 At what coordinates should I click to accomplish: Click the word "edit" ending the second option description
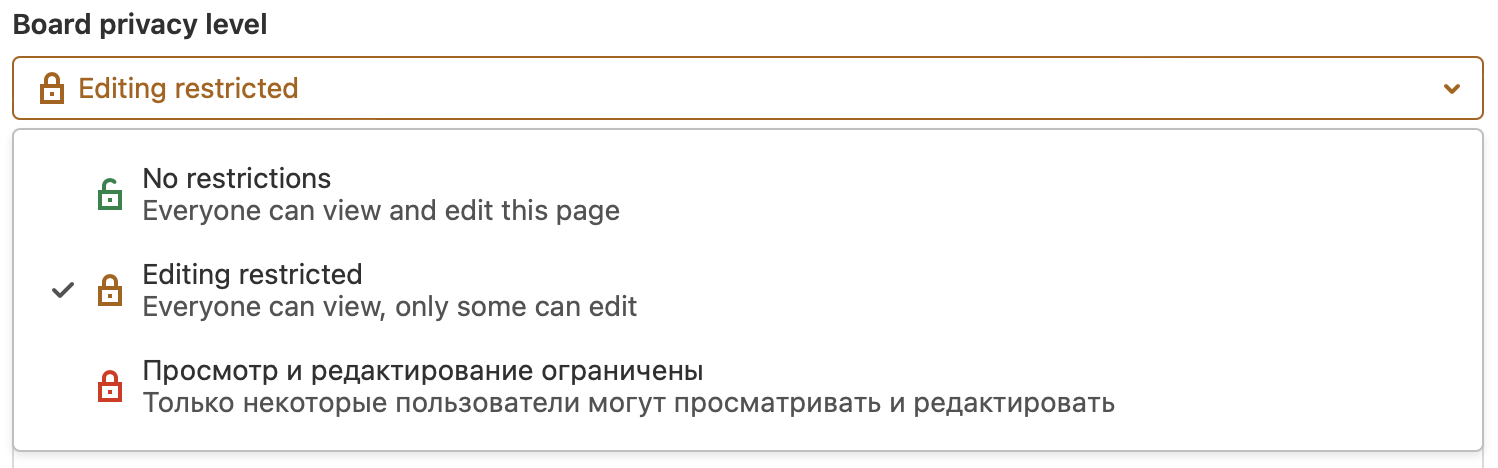[x=615, y=306]
